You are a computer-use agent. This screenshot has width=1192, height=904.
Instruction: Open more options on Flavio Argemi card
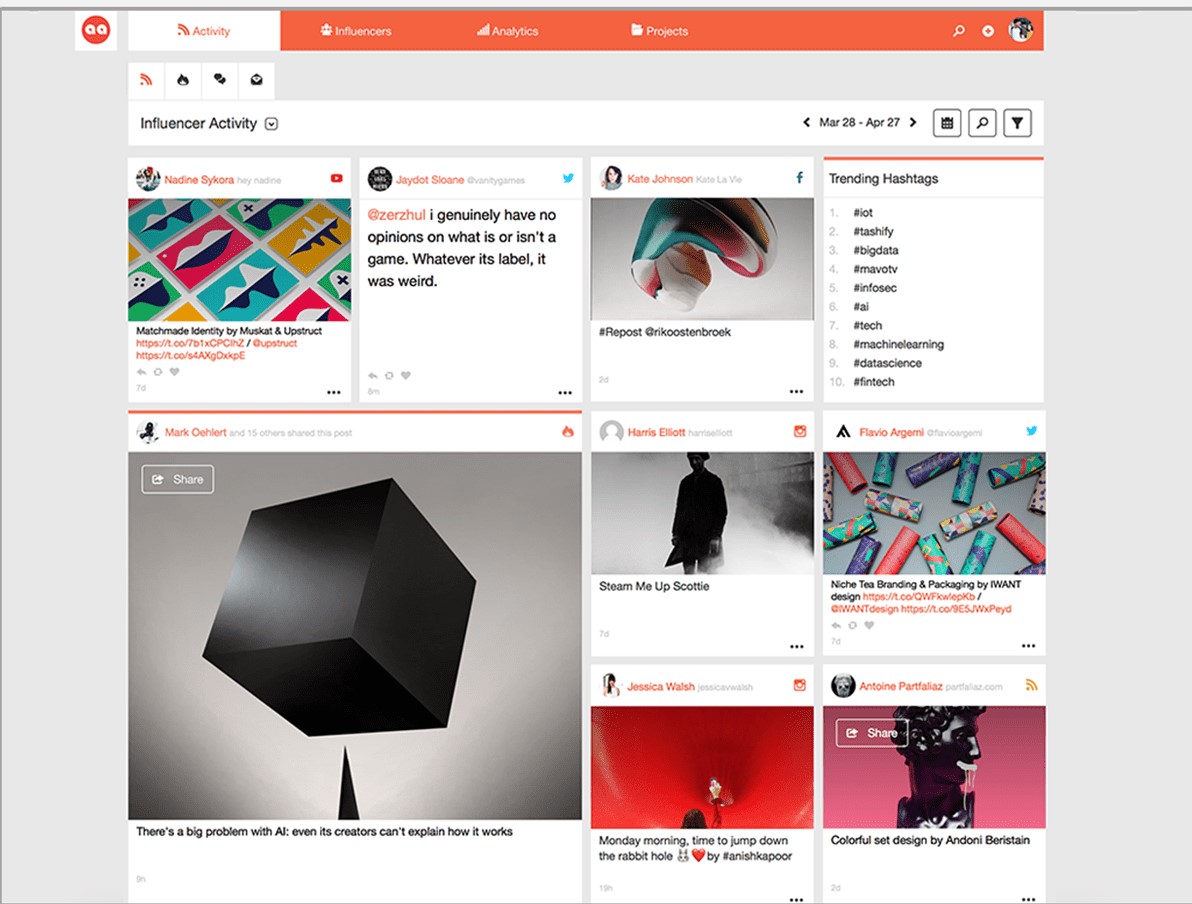tap(1028, 645)
